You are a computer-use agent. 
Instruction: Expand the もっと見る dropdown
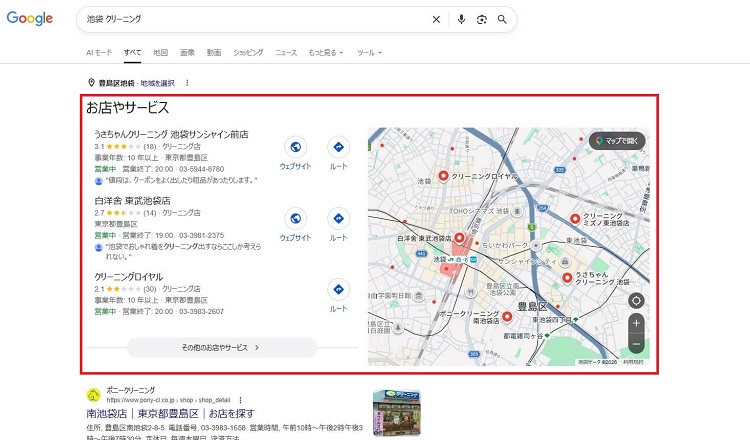[326, 53]
